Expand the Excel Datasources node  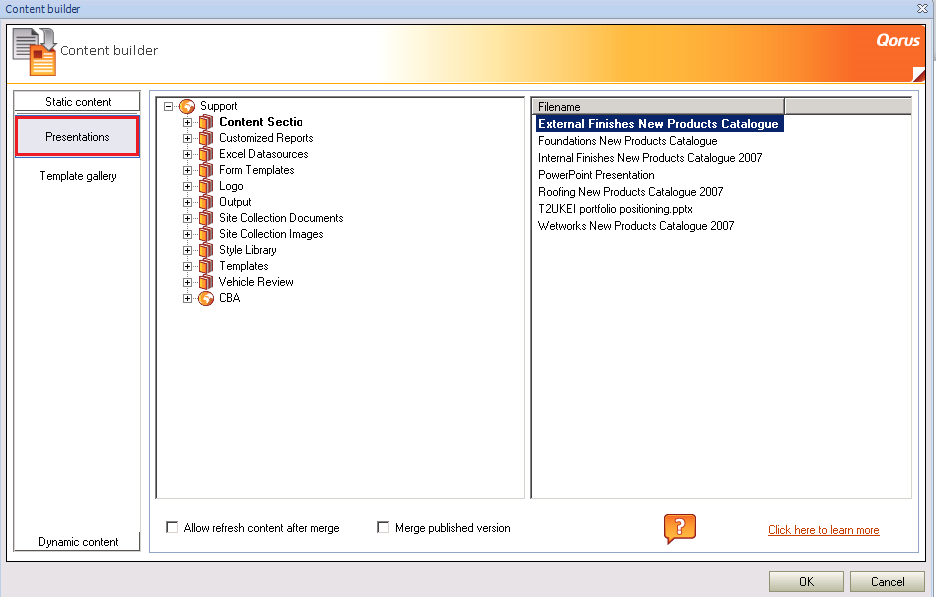187,155
